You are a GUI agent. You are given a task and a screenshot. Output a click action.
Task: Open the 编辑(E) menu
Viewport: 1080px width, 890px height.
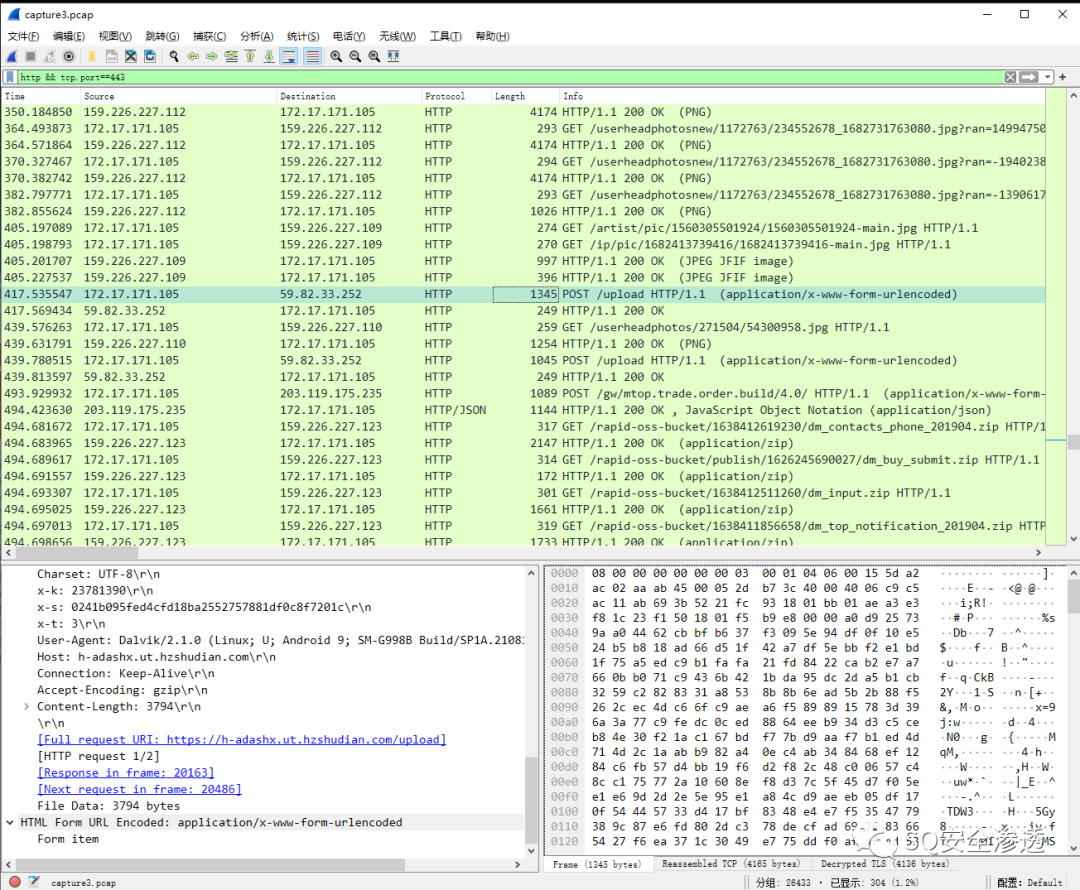point(69,36)
